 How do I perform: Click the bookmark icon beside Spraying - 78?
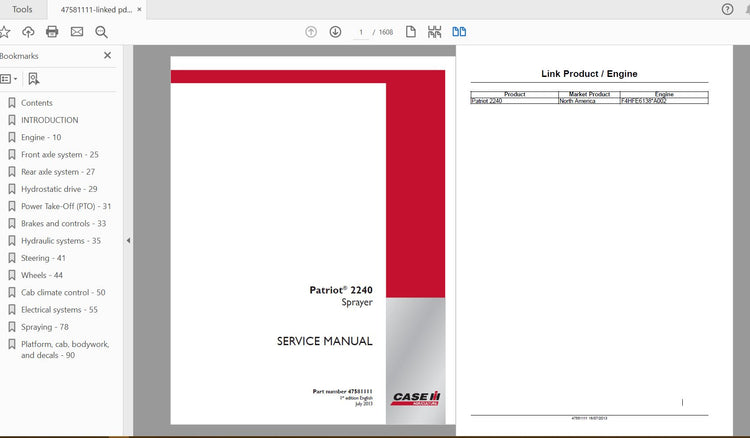[x=12, y=327]
